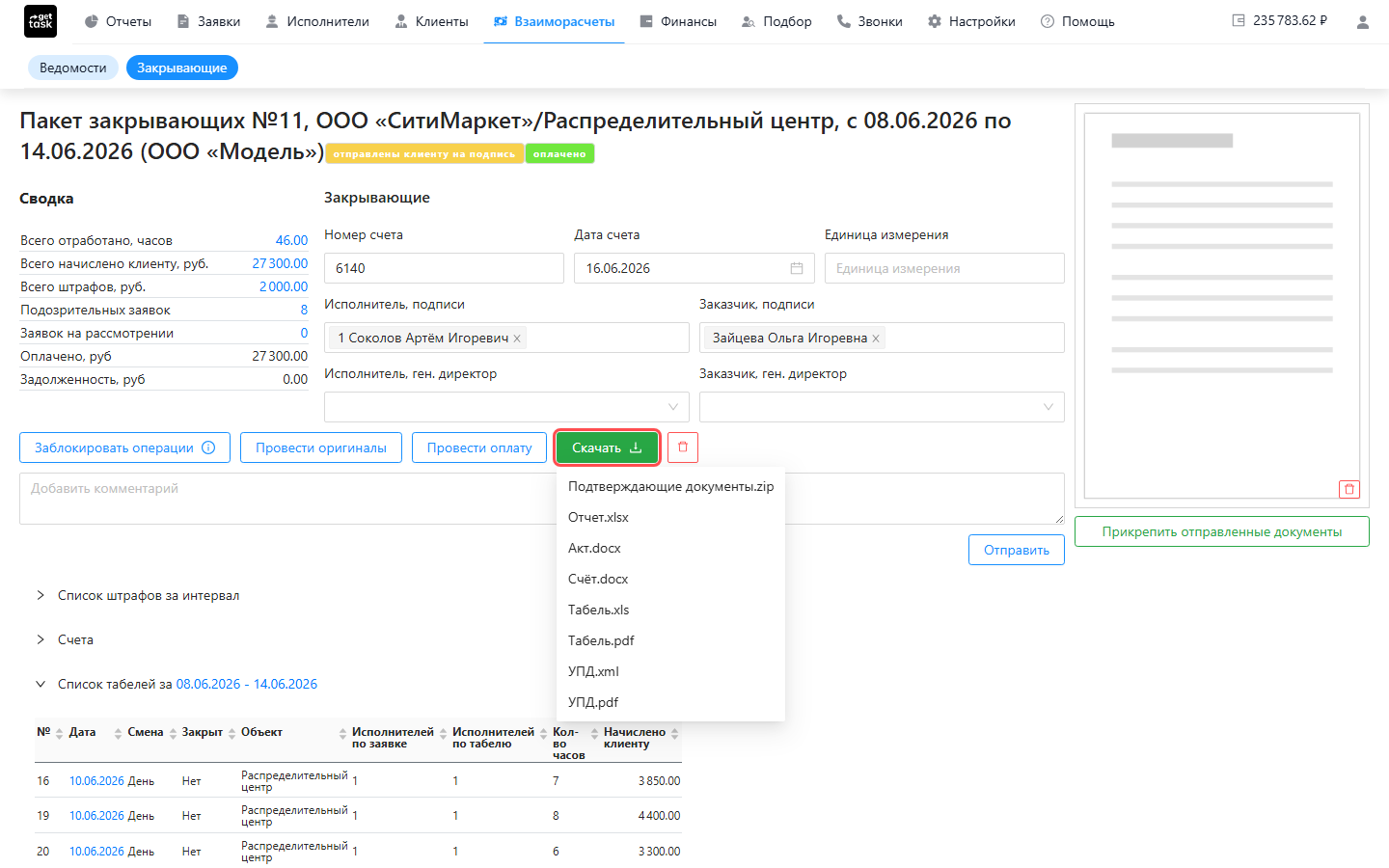The width and height of the screenshot is (1389, 868).
Task: Sort table by Начислено клиенту column
Action: [x=674, y=734]
